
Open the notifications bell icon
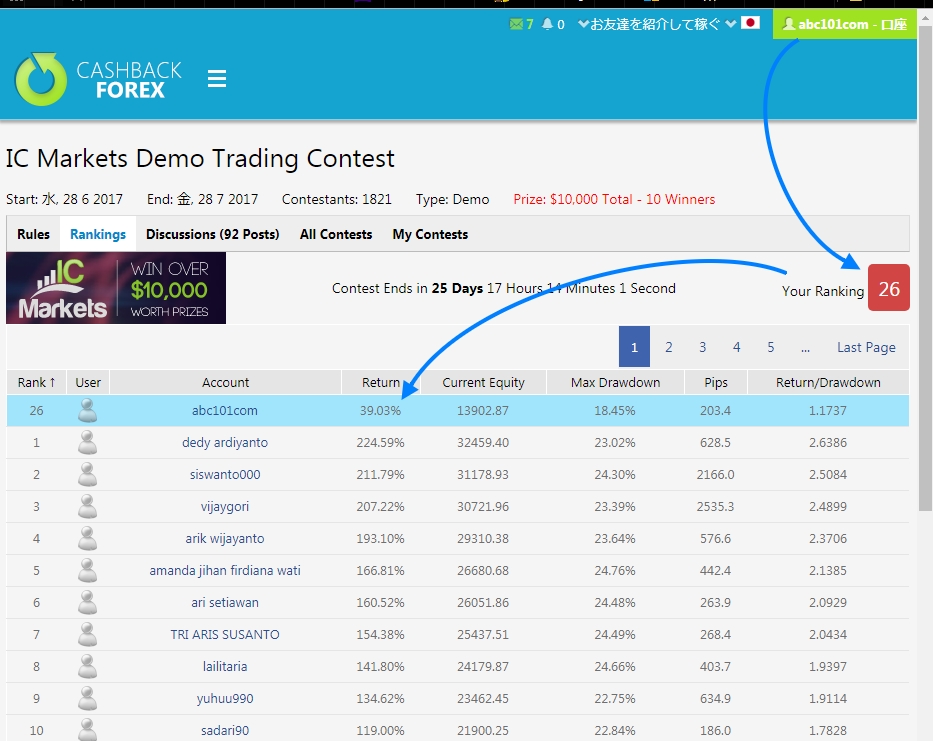(547, 24)
